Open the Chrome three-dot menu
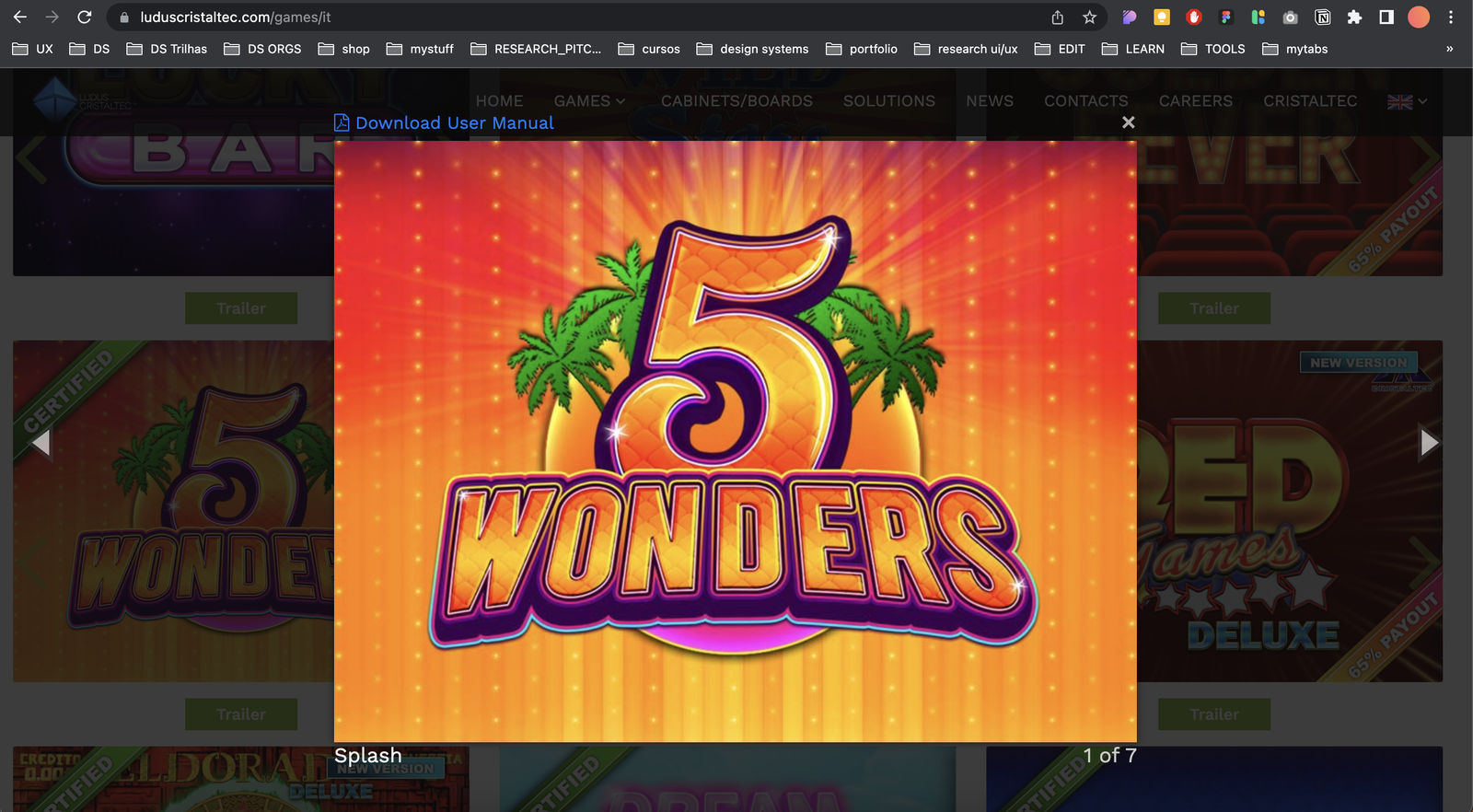This screenshot has width=1473, height=812. point(1451,17)
